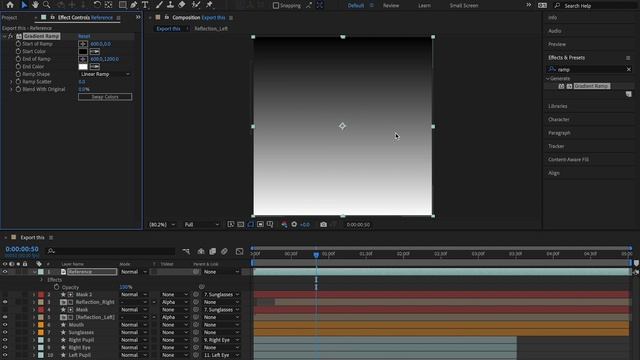The image size is (640, 360).
Task: Select the Brush tool
Action: coord(159,5)
